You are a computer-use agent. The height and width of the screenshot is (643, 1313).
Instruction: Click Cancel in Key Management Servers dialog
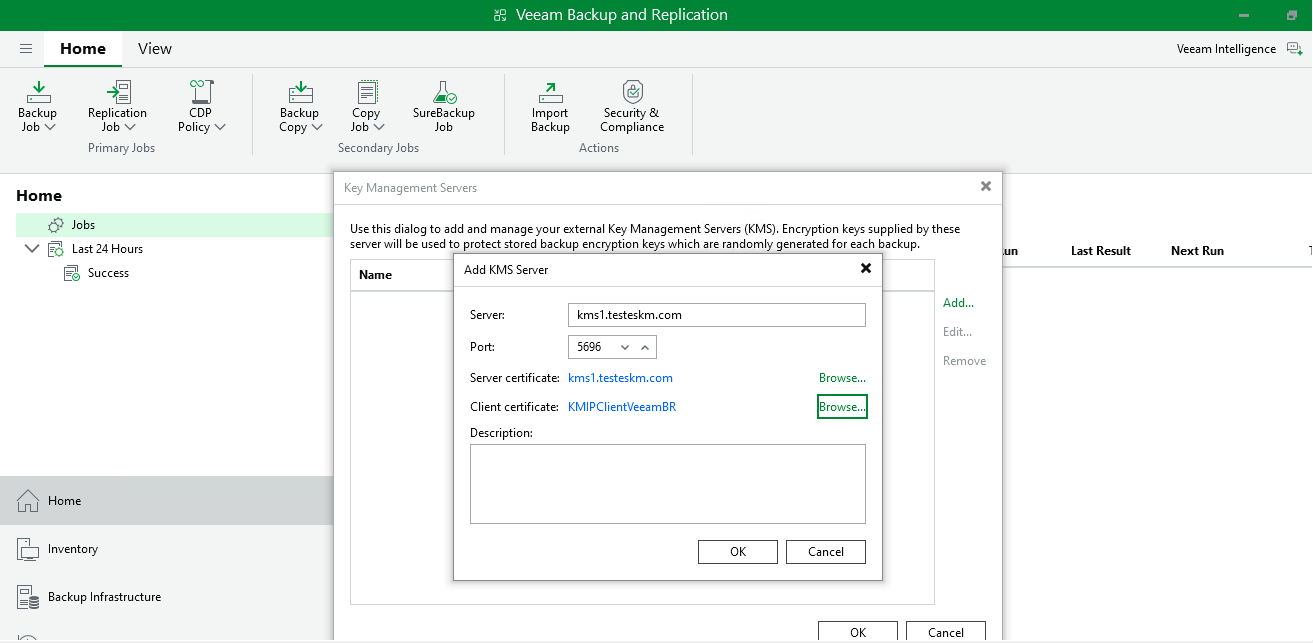tap(946, 632)
